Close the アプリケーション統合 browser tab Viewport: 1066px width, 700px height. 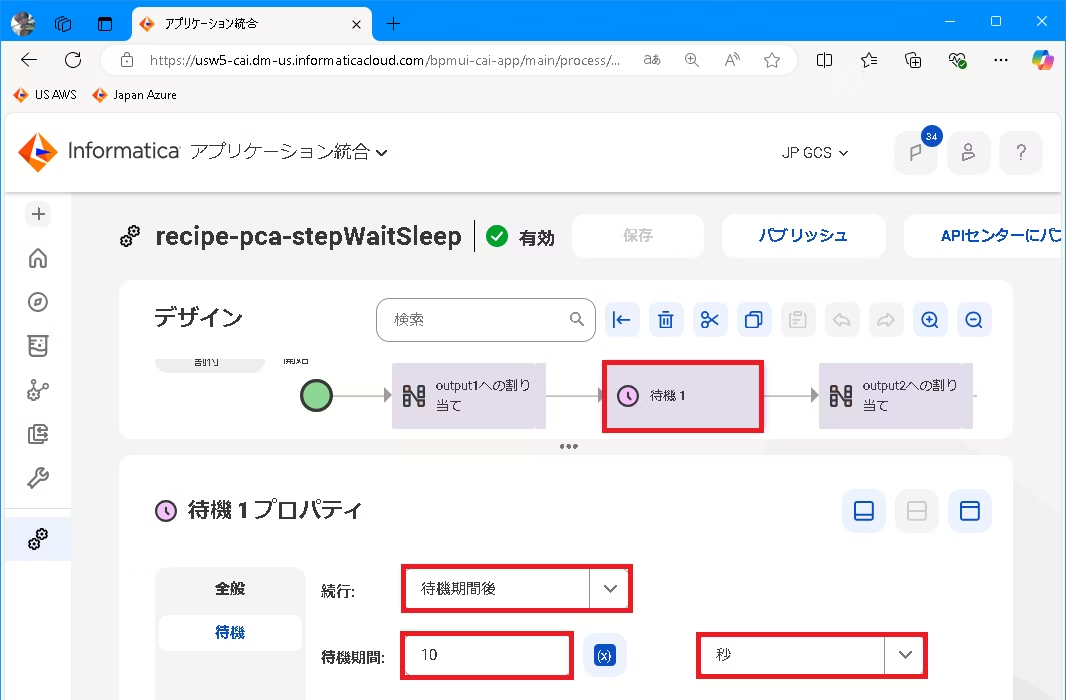356,24
